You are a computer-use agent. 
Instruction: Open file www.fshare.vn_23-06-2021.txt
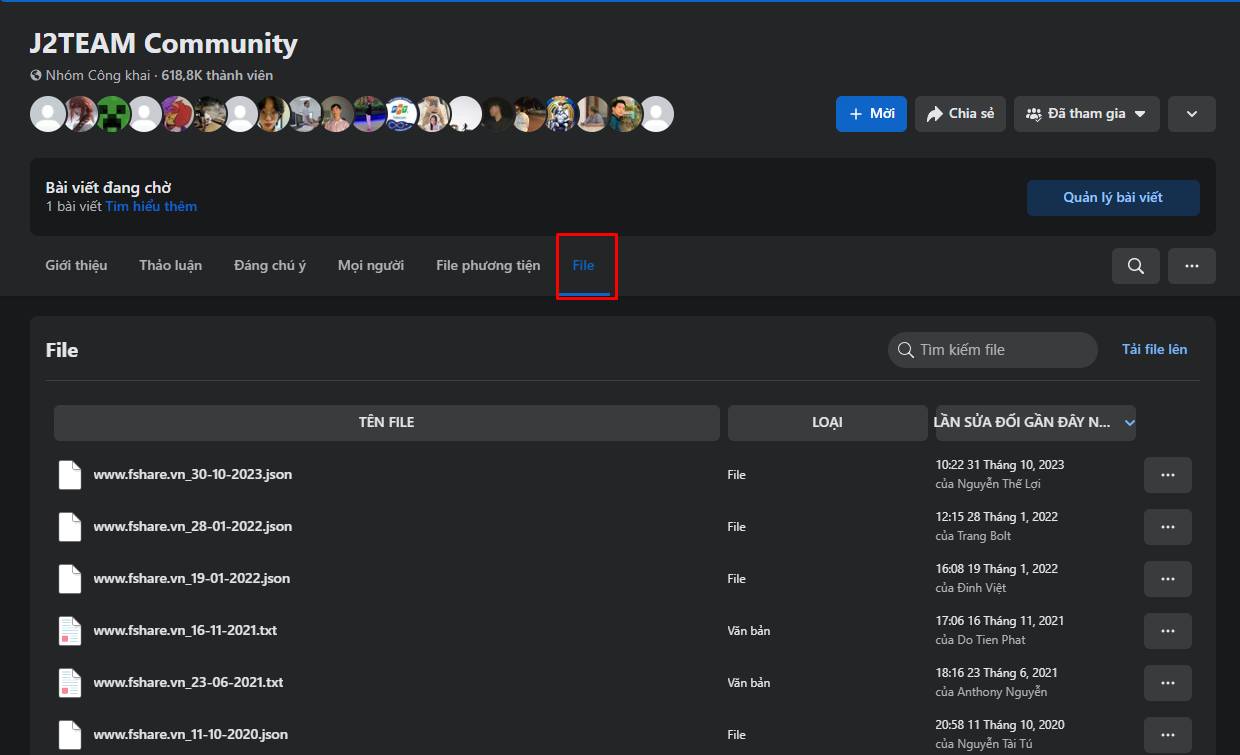click(x=189, y=683)
